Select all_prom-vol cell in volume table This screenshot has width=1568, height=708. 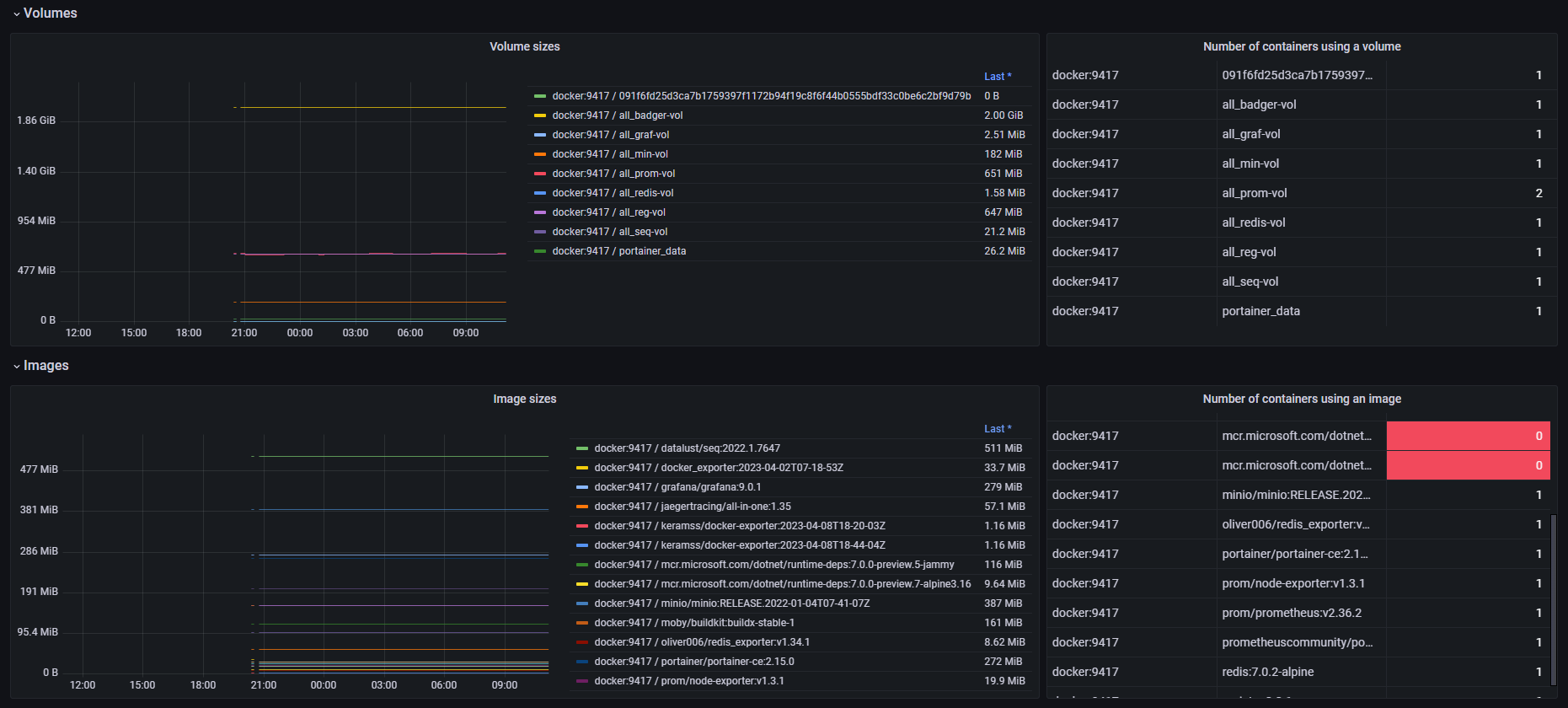click(x=1301, y=193)
